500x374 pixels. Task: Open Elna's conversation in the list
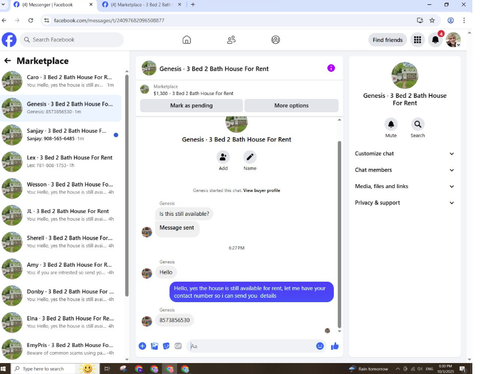coord(61,322)
